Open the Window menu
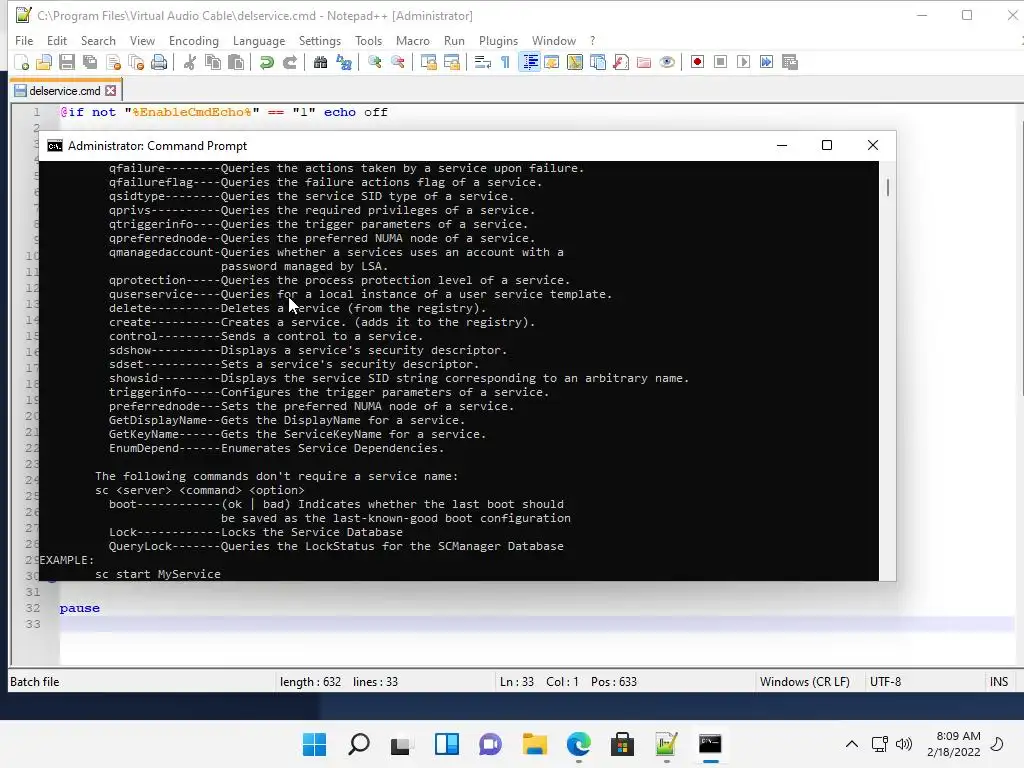 [554, 40]
